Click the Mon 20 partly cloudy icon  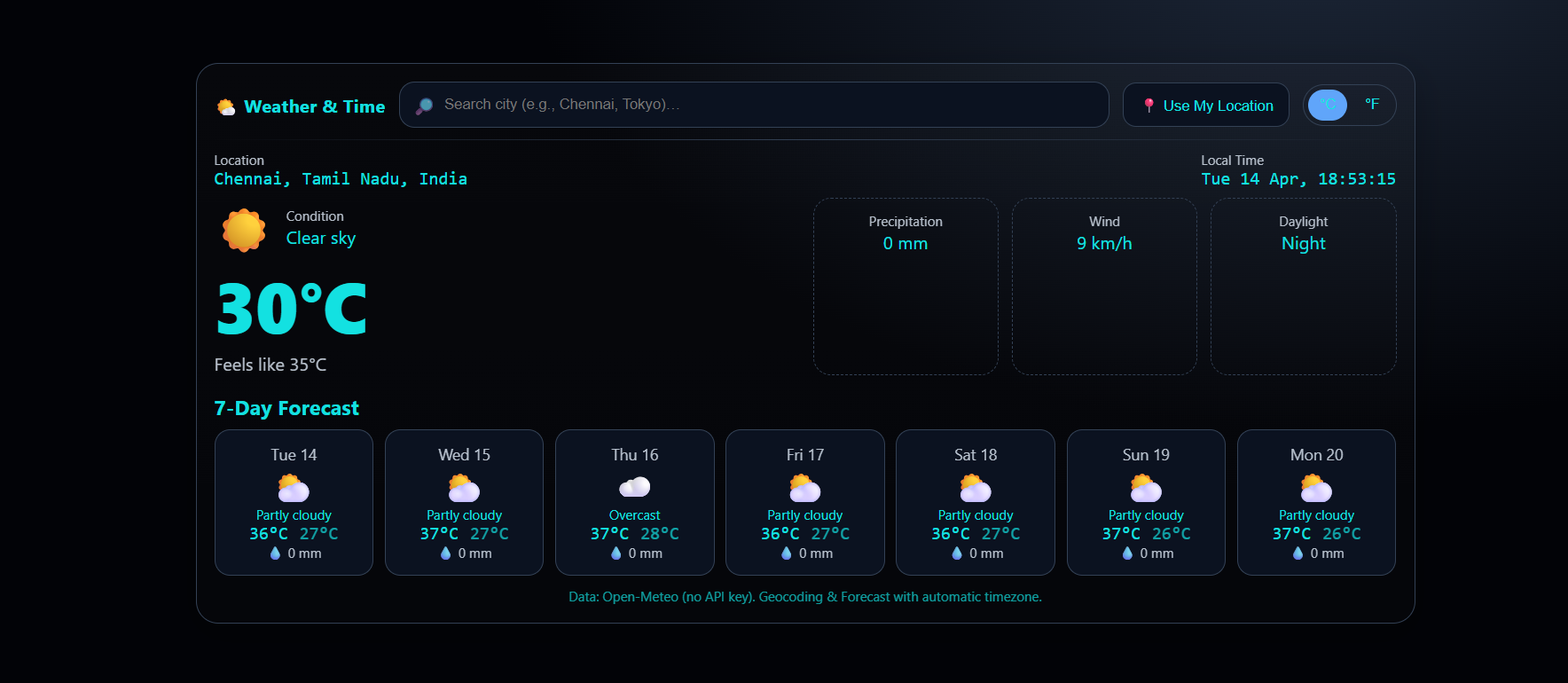[1317, 488]
